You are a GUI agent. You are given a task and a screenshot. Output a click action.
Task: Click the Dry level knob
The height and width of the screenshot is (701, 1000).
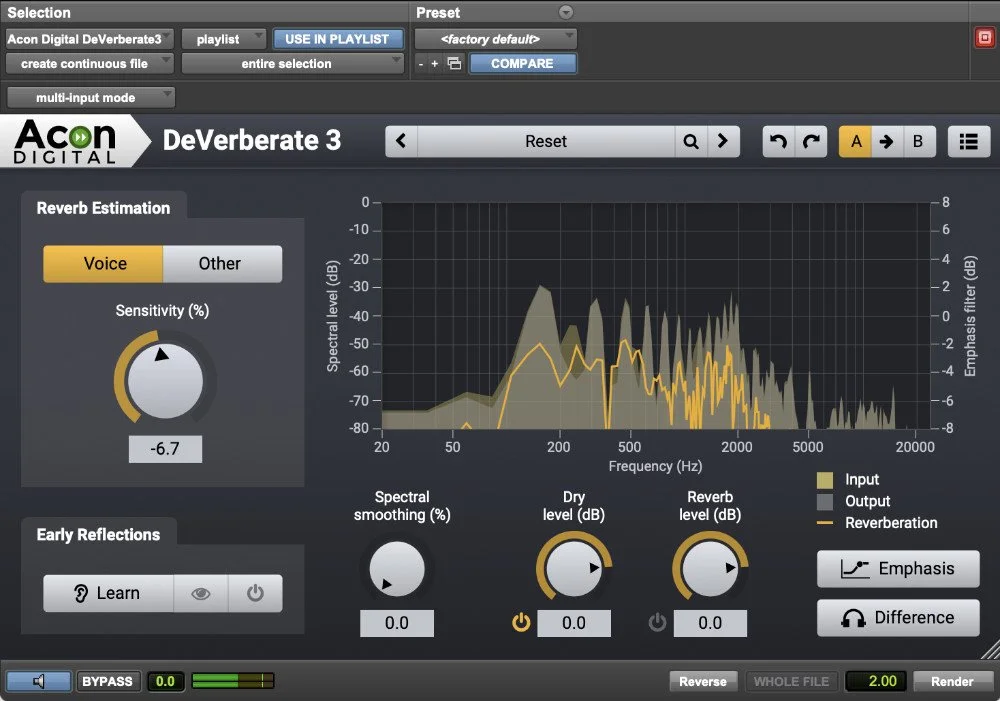(574, 569)
